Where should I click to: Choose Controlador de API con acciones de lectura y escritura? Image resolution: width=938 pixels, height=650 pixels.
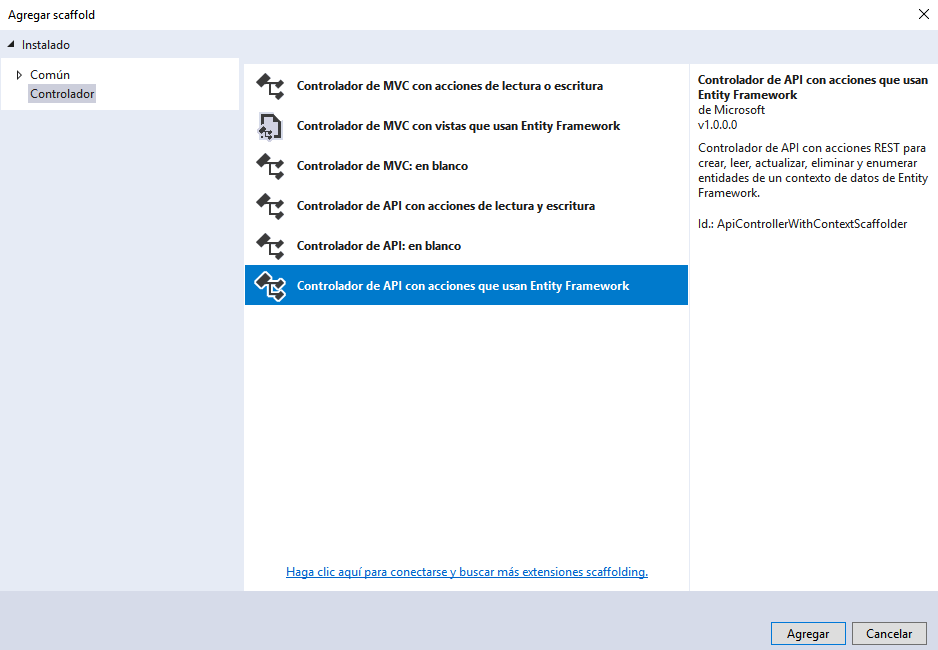[466, 206]
